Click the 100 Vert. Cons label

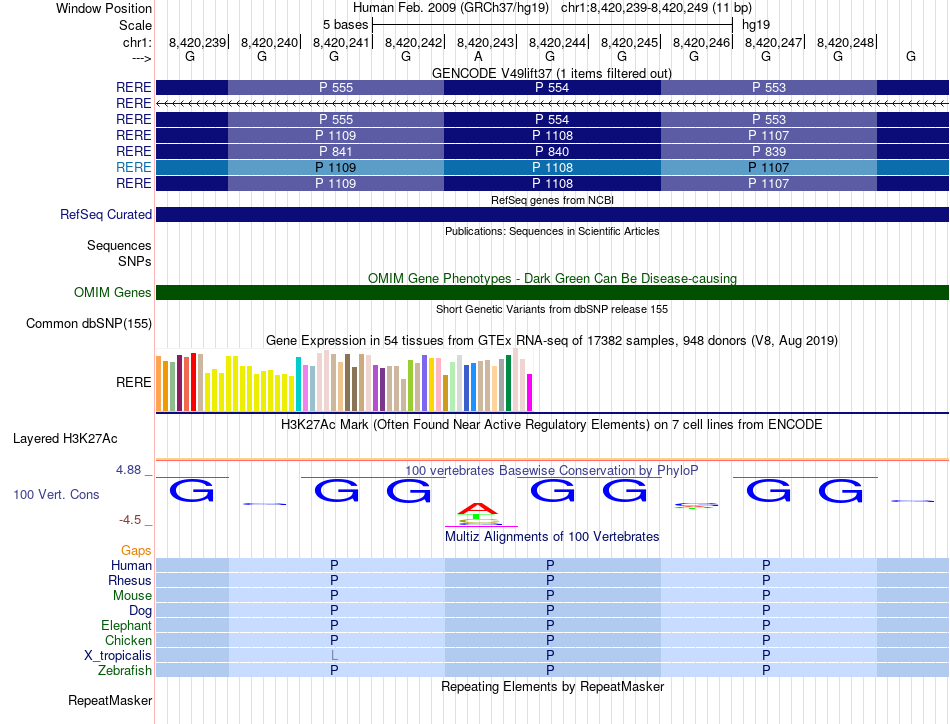(56, 494)
